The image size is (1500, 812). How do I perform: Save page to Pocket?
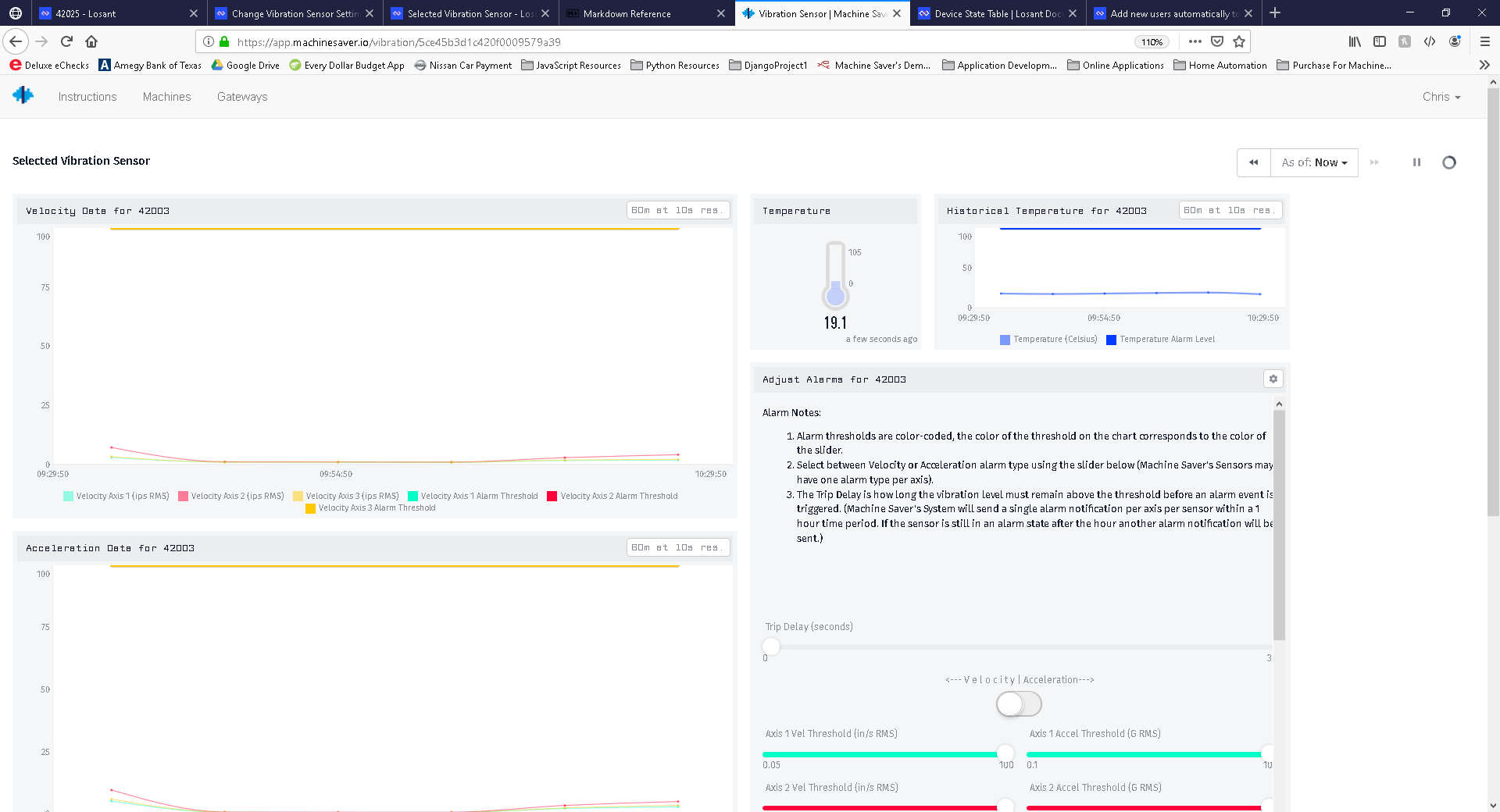[x=1217, y=41]
